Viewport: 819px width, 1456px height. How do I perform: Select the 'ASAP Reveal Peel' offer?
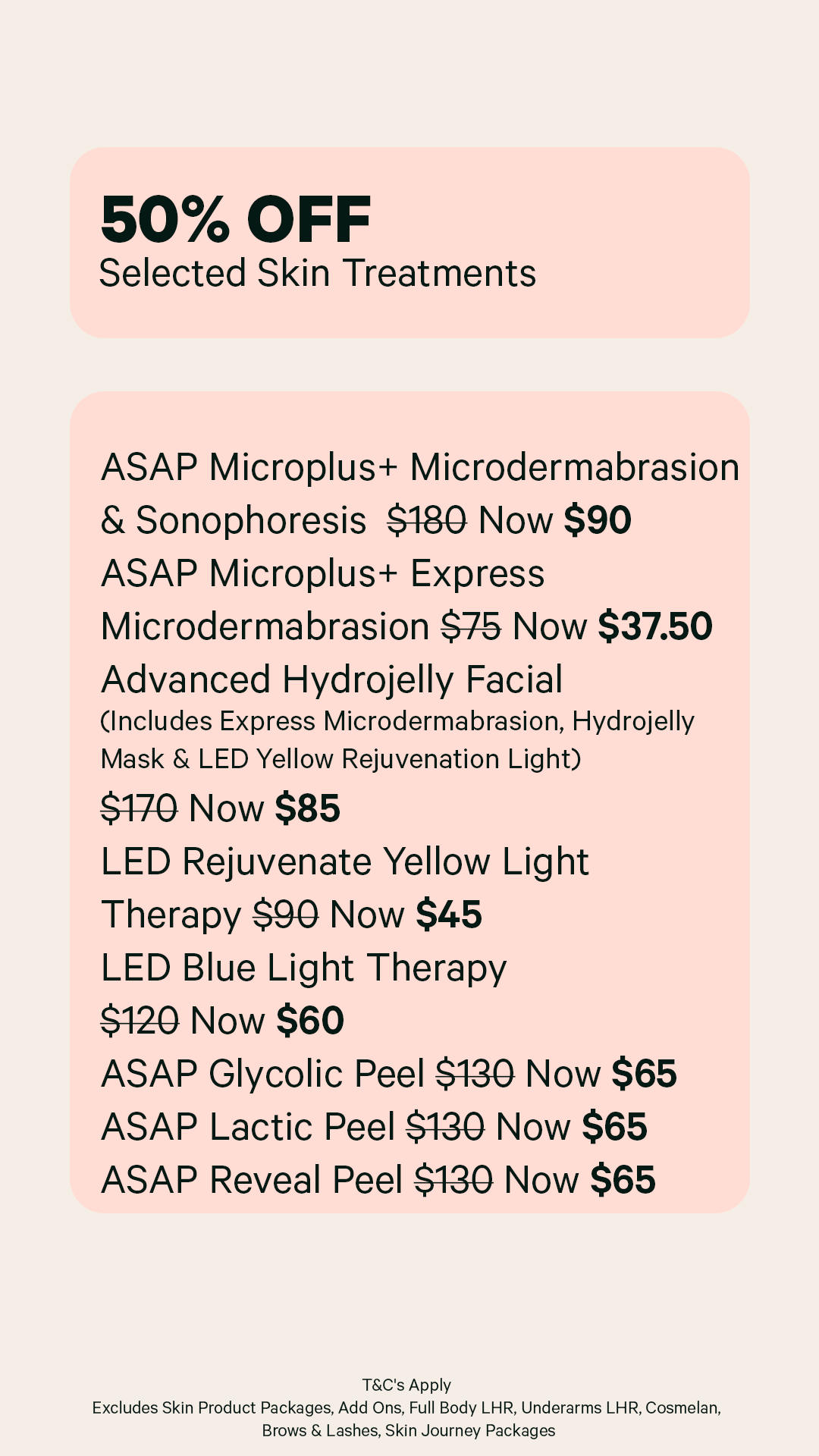(x=252, y=1181)
